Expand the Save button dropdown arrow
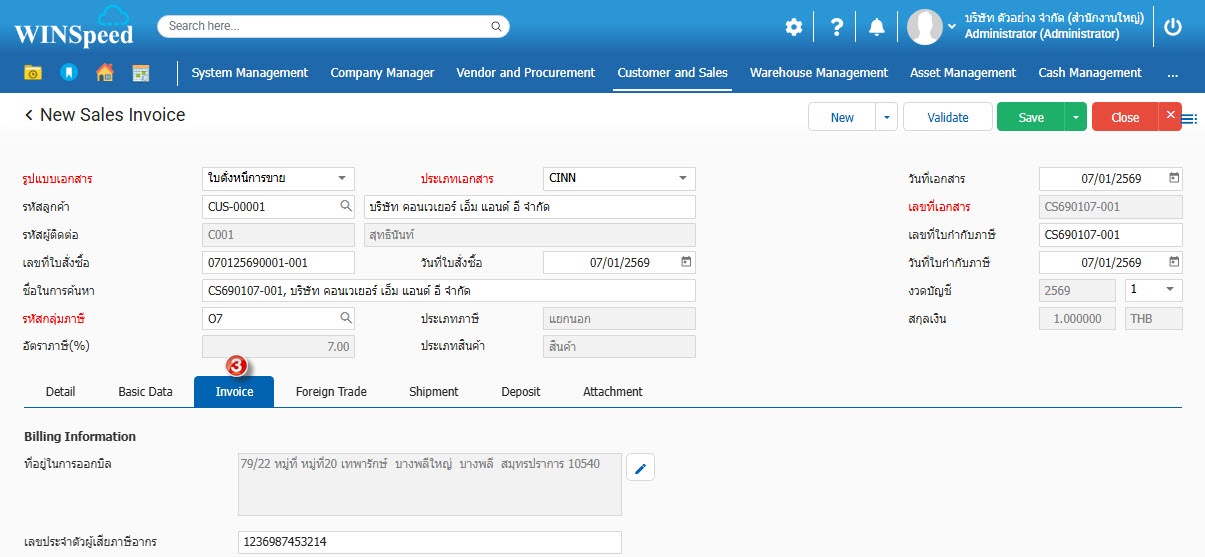1205x557 pixels. tap(1075, 117)
